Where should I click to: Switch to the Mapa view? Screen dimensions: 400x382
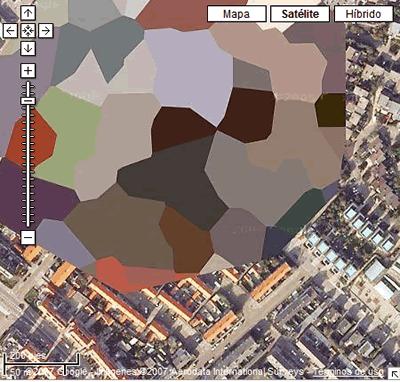pyautogui.click(x=236, y=14)
